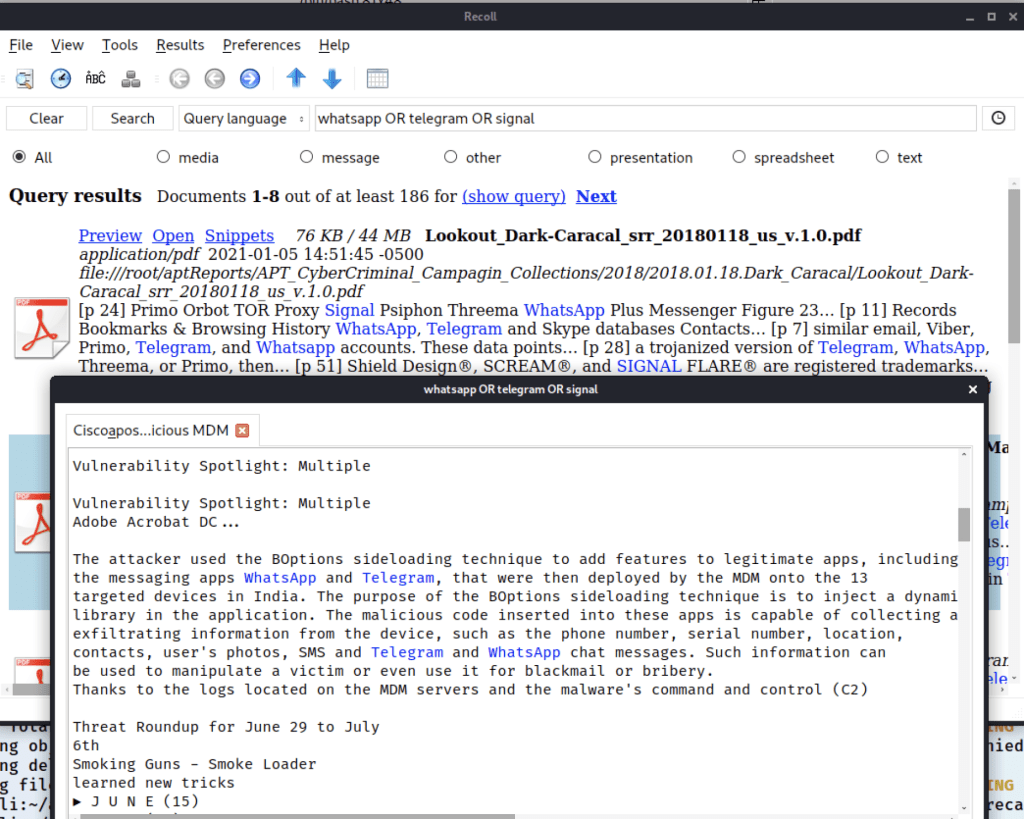
Task: Show results as table grid icon
Action: [377, 78]
